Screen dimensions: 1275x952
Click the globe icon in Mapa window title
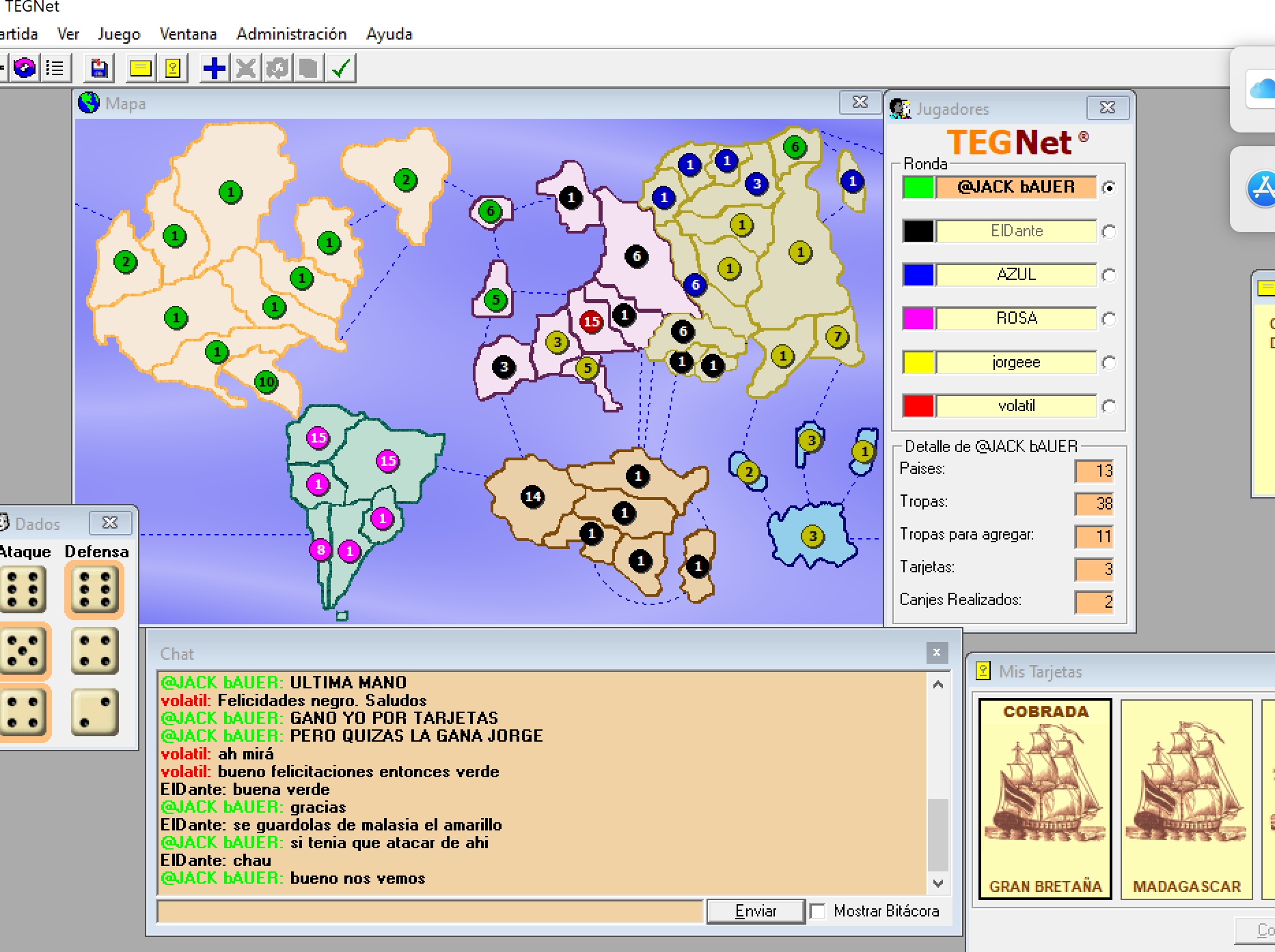coord(89,103)
